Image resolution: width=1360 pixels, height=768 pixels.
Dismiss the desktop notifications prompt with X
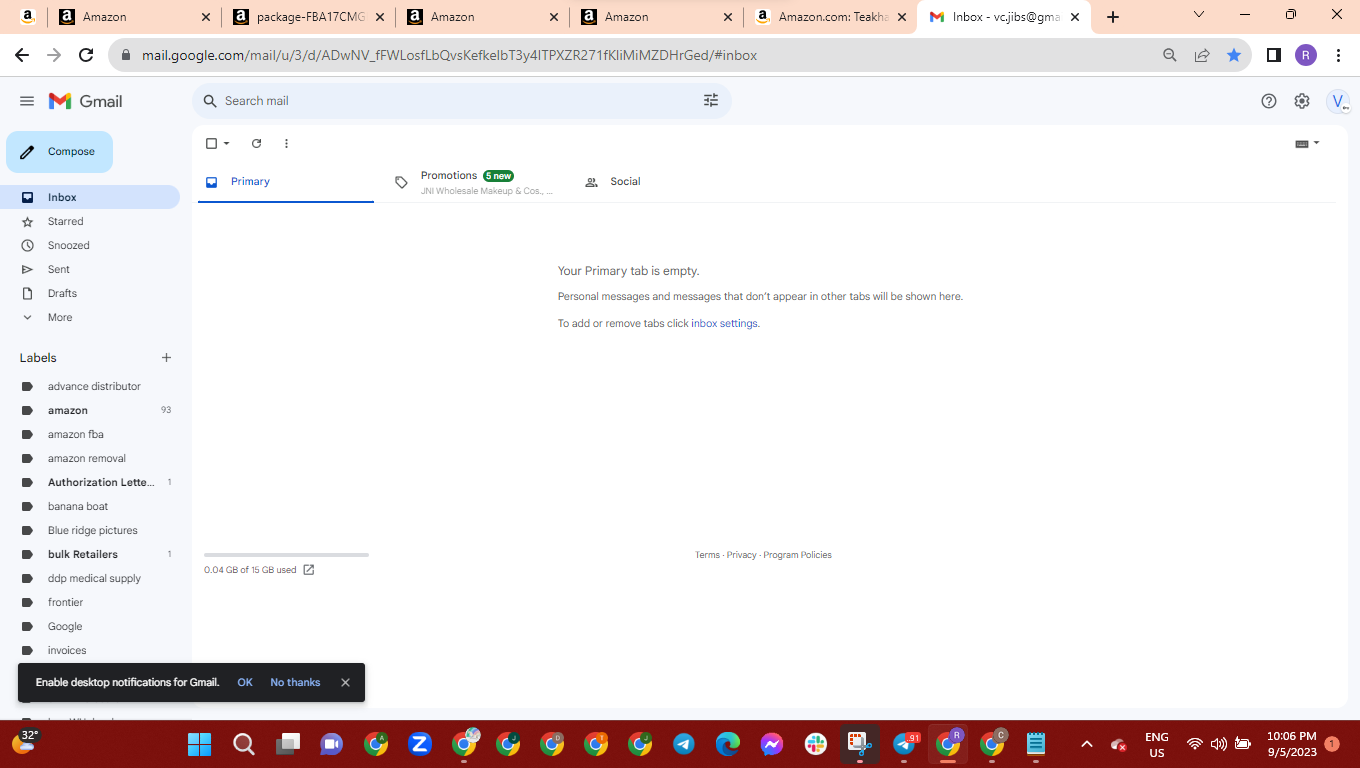(x=345, y=683)
